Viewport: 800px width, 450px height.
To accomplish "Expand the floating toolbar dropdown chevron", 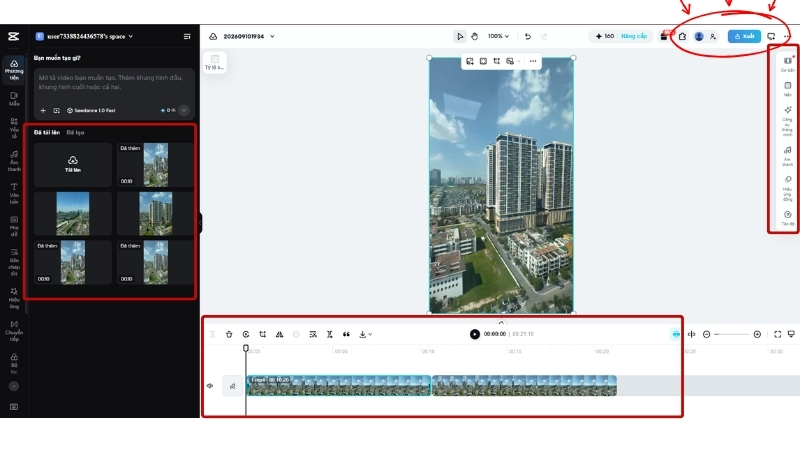I will click(519, 61).
